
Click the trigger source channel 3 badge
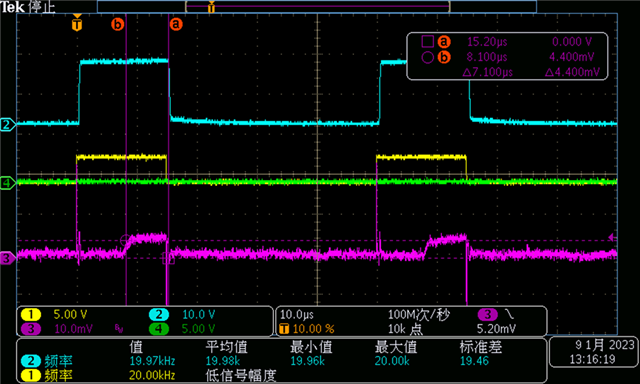[x=488, y=315]
